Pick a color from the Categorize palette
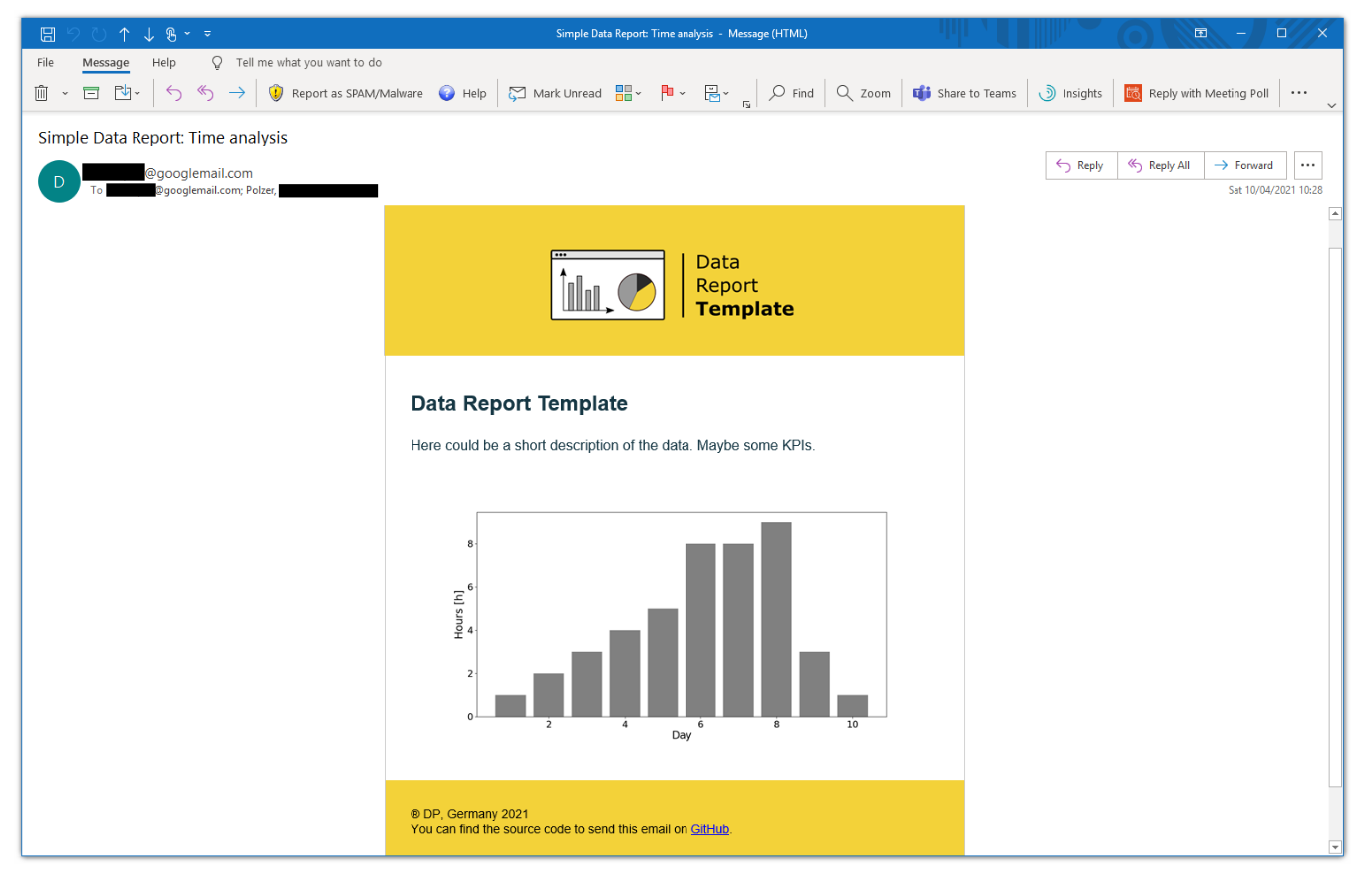 (623, 92)
